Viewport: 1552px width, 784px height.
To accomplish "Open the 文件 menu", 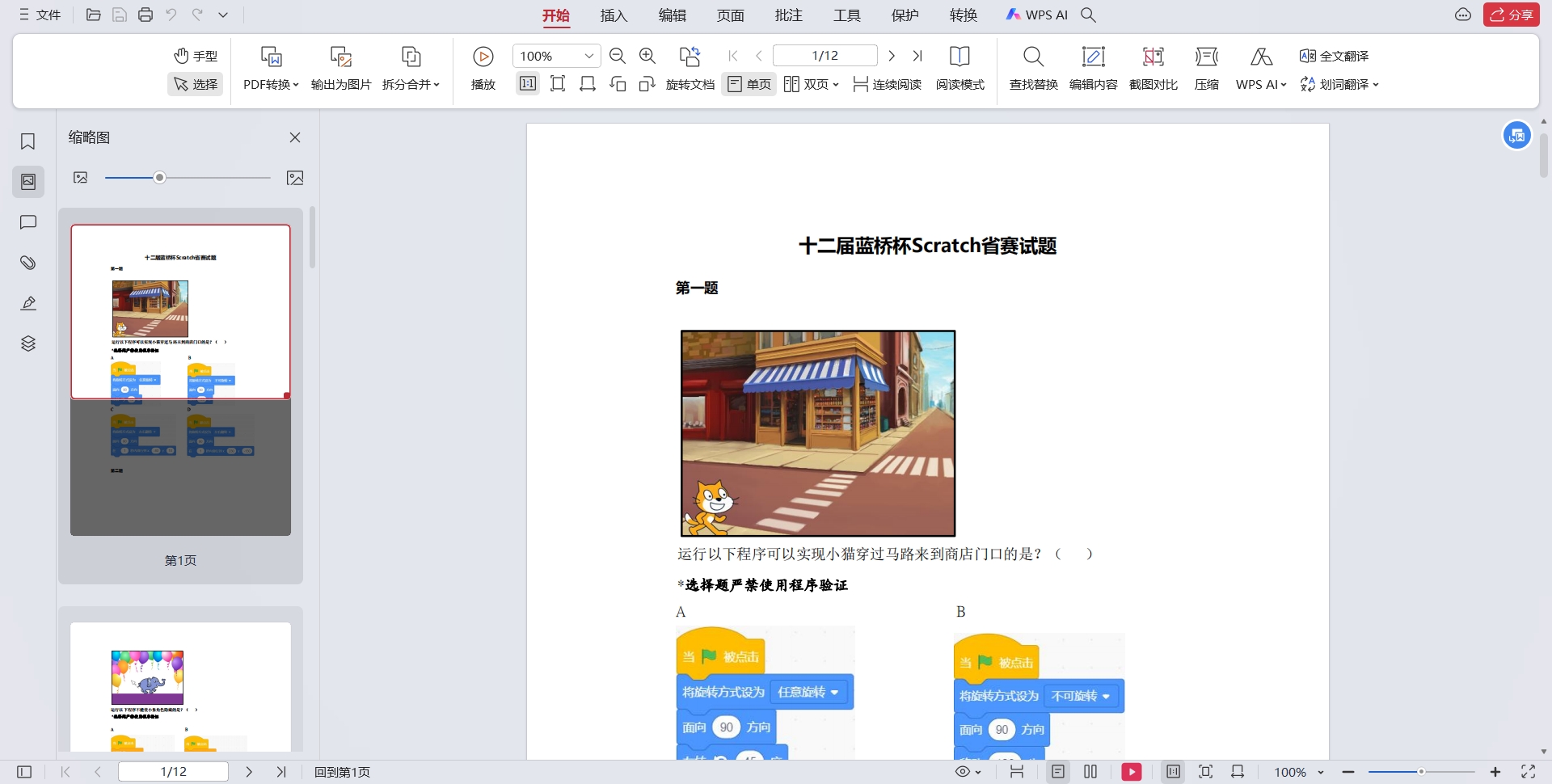I will 40,15.
